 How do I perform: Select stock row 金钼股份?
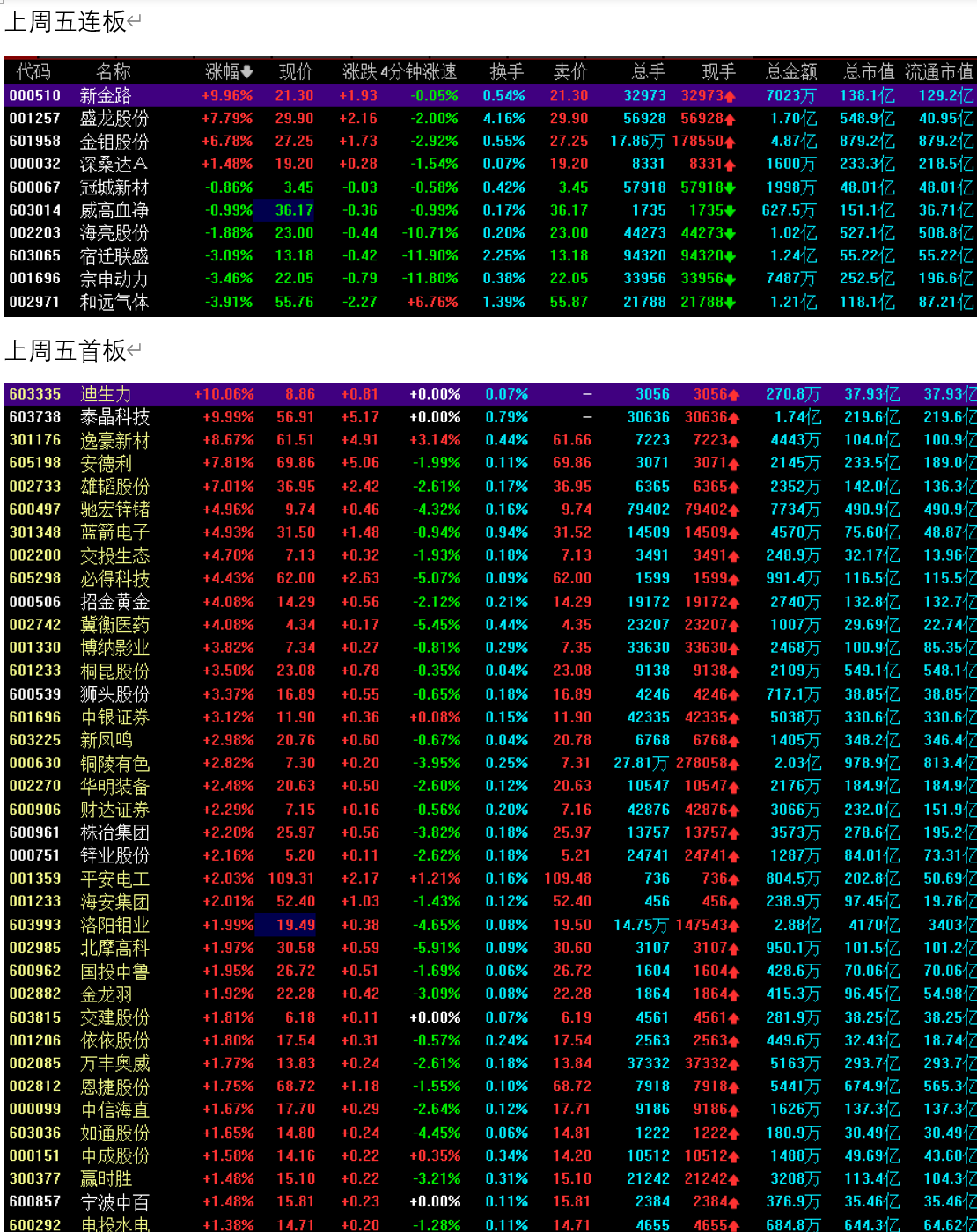[x=490, y=141]
